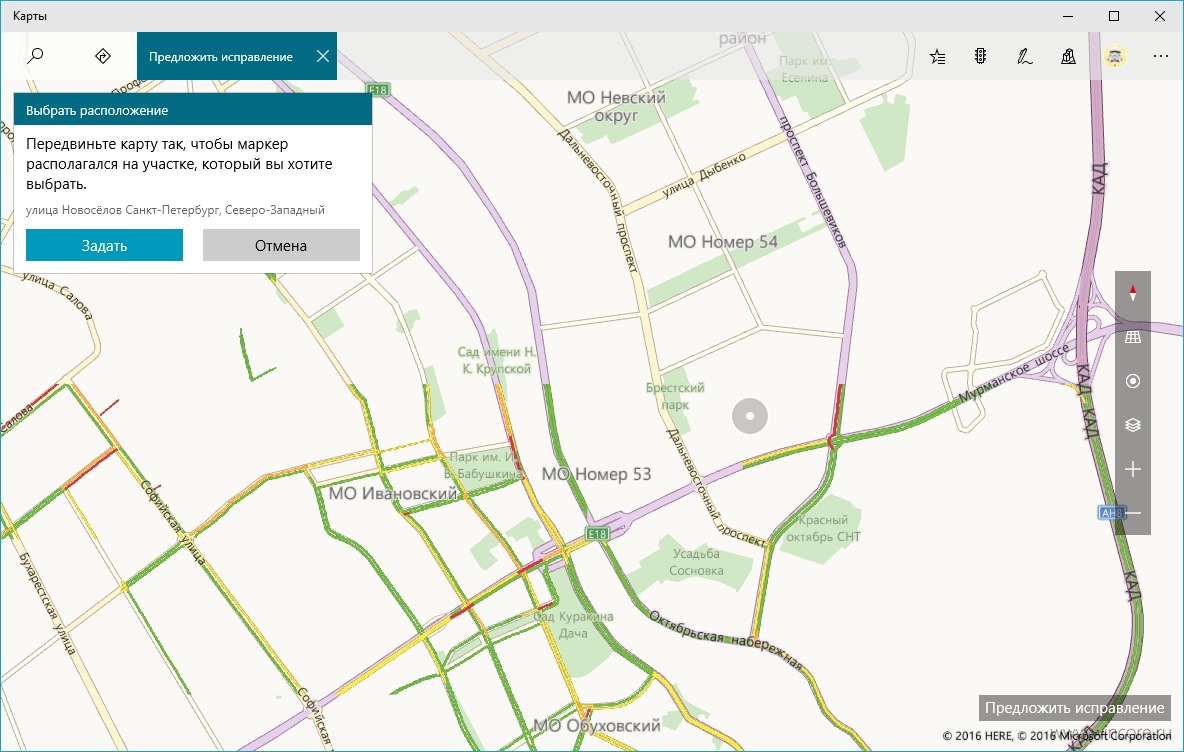
Task: Click the МО Номер 54 map label
Action: [723, 242]
